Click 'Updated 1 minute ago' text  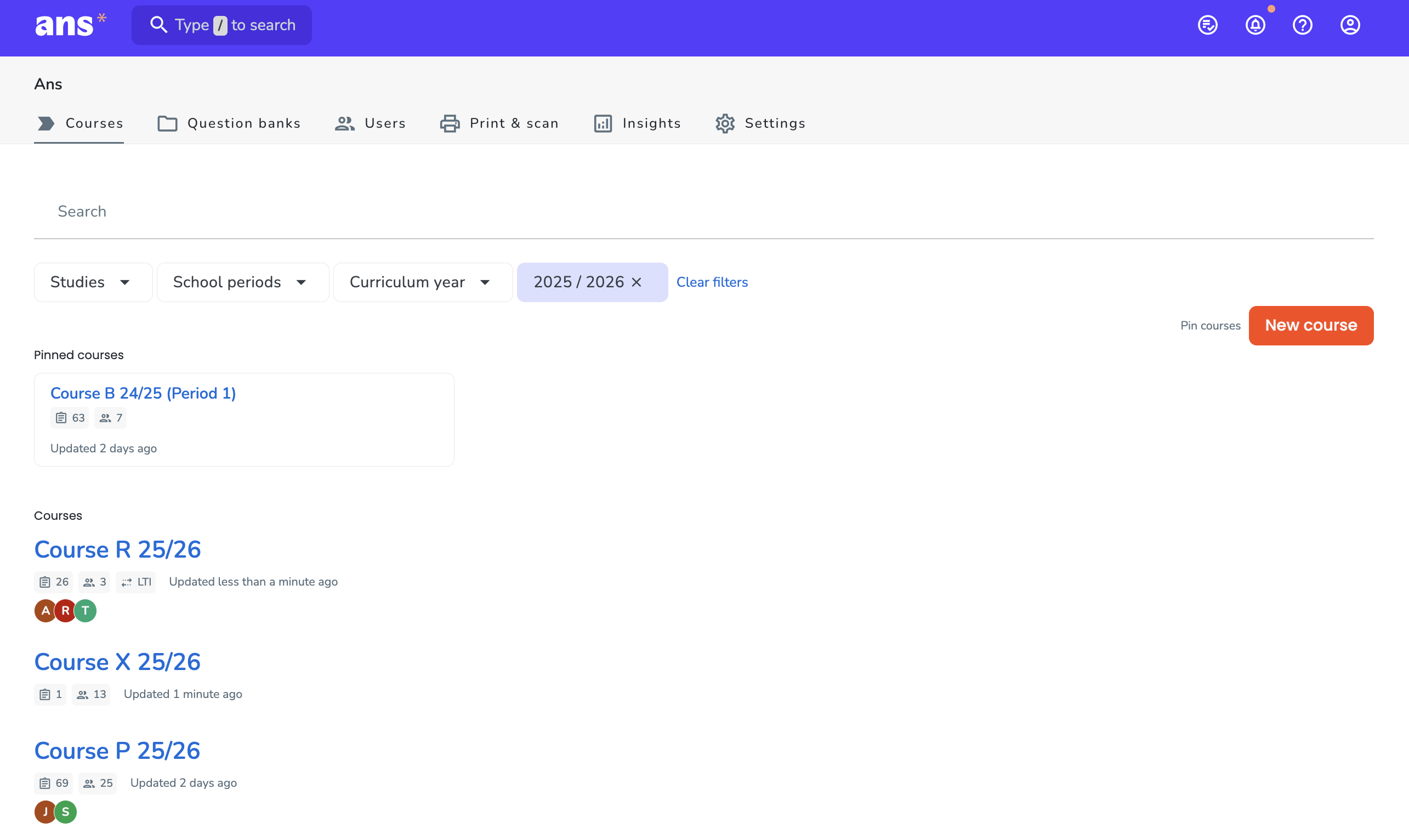click(x=183, y=695)
